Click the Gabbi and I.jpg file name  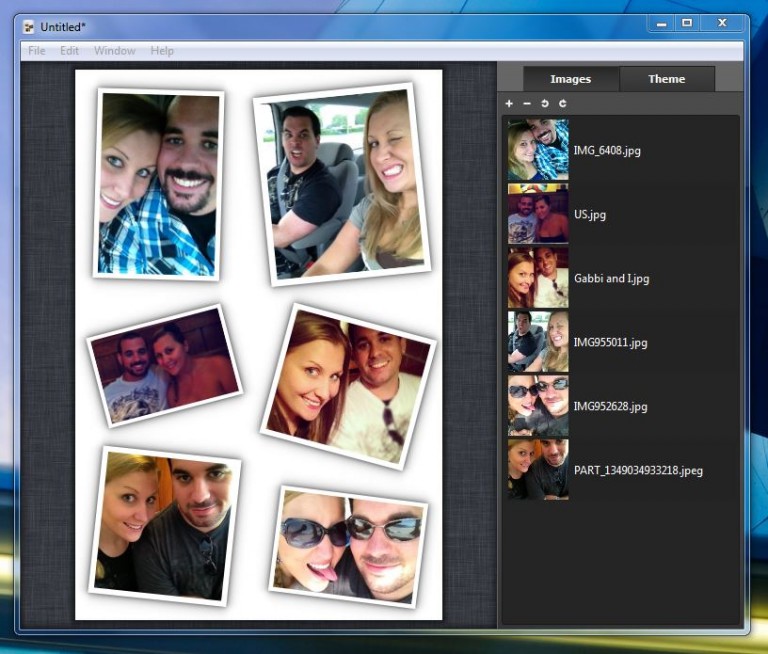tap(611, 278)
